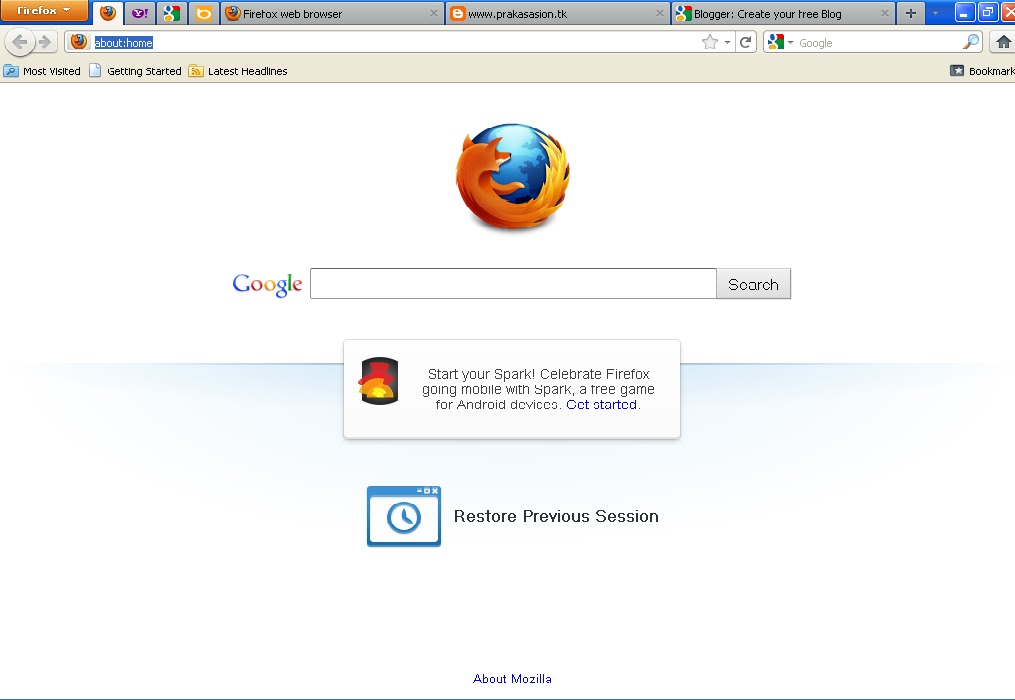The height and width of the screenshot is (700, 1015).
Task: Open the address bar history dropdown arrow
Action: (x=728, y=43)
